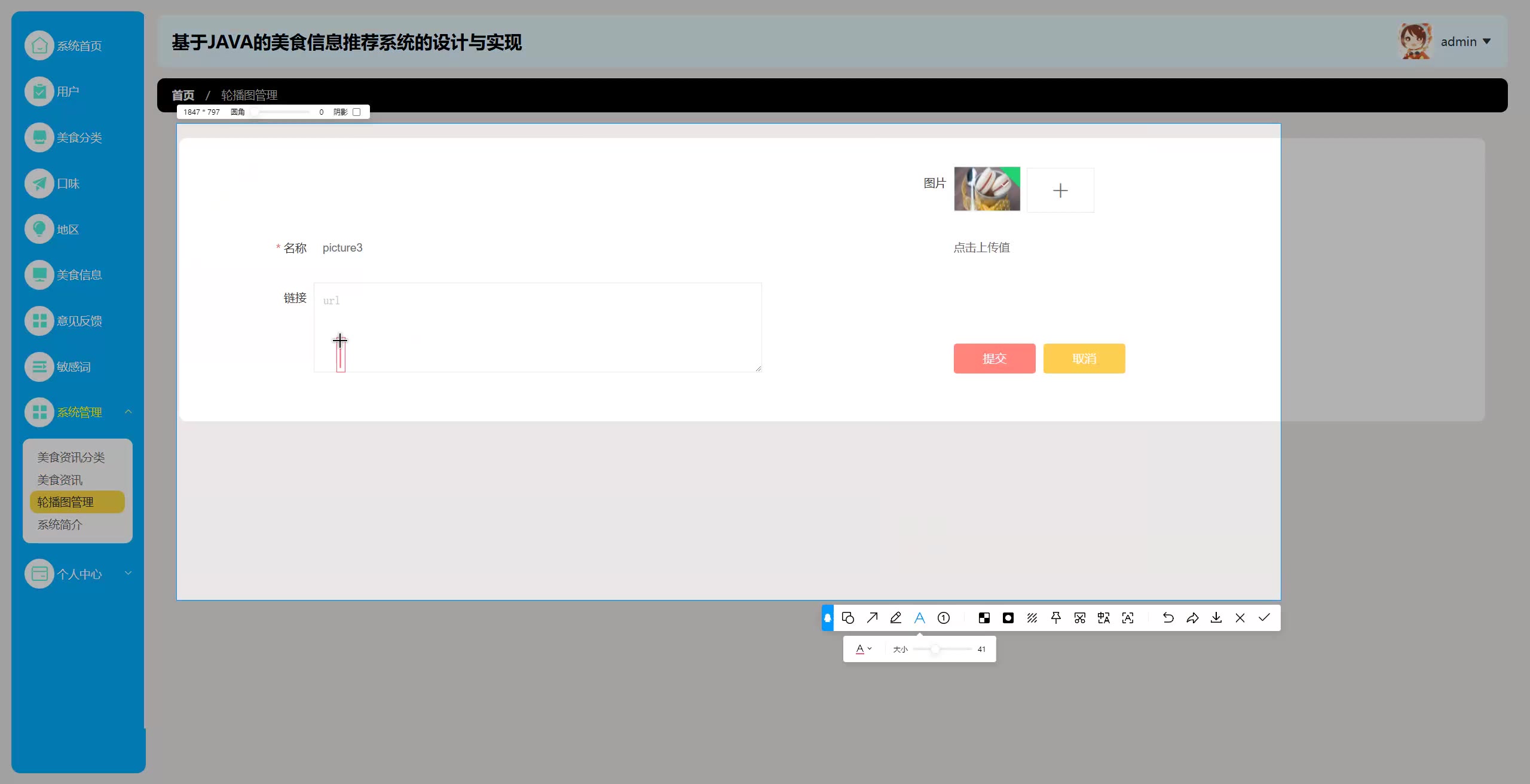The width and height of the screenshot is (1530, 784).
Task: Click the OCR text recognition icon
Action: 1128,618
